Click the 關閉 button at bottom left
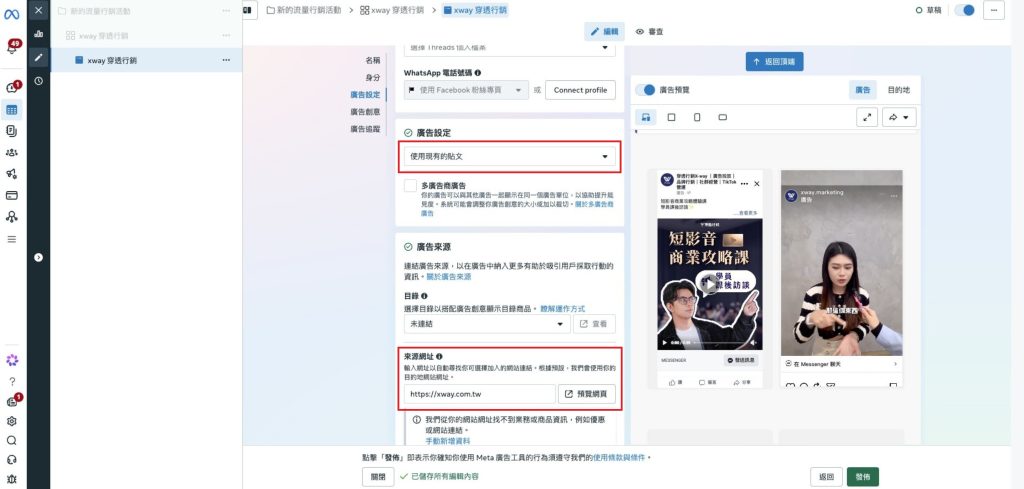Screen dimensions: 1024x489 pyautogui.click(x=378, y=477)
